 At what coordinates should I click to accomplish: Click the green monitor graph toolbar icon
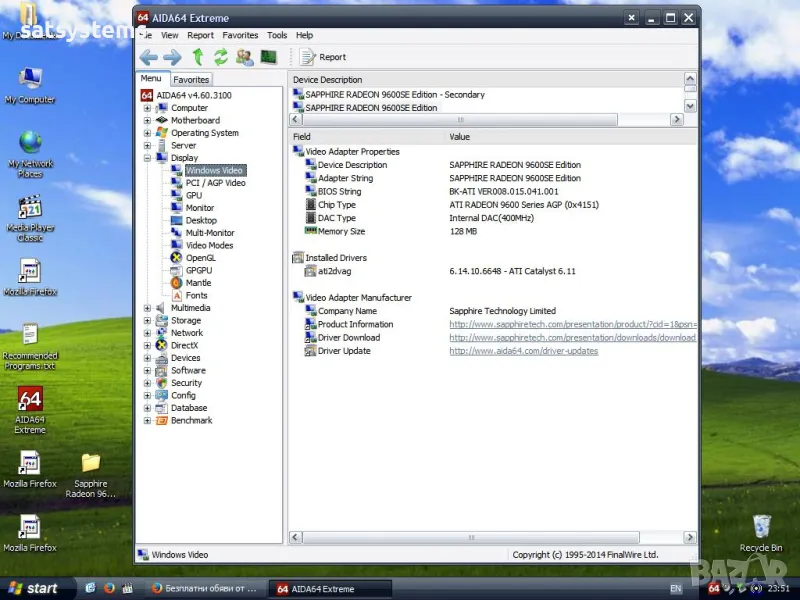coord(268,57)
